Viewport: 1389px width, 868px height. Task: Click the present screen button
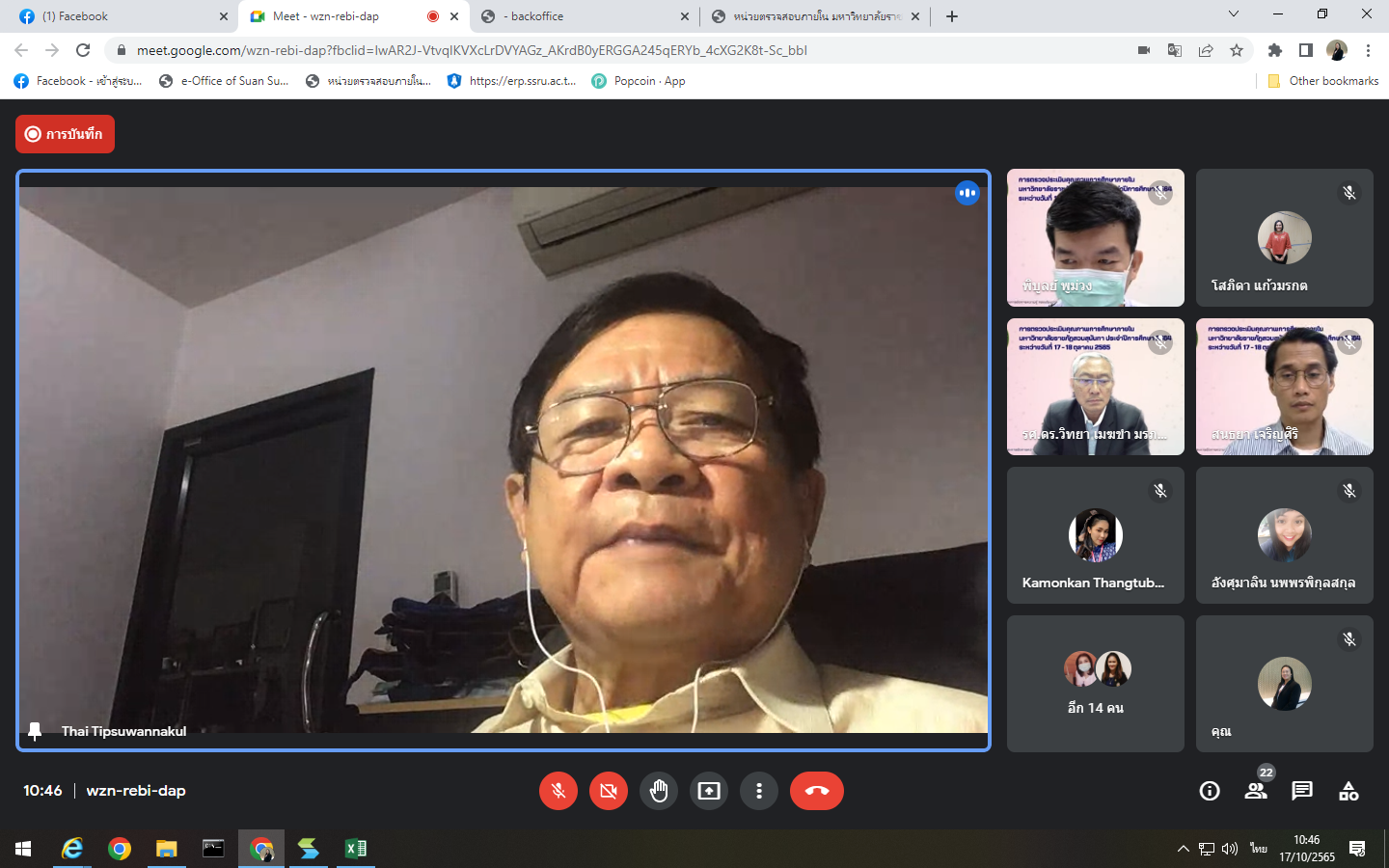click(709, 791)
